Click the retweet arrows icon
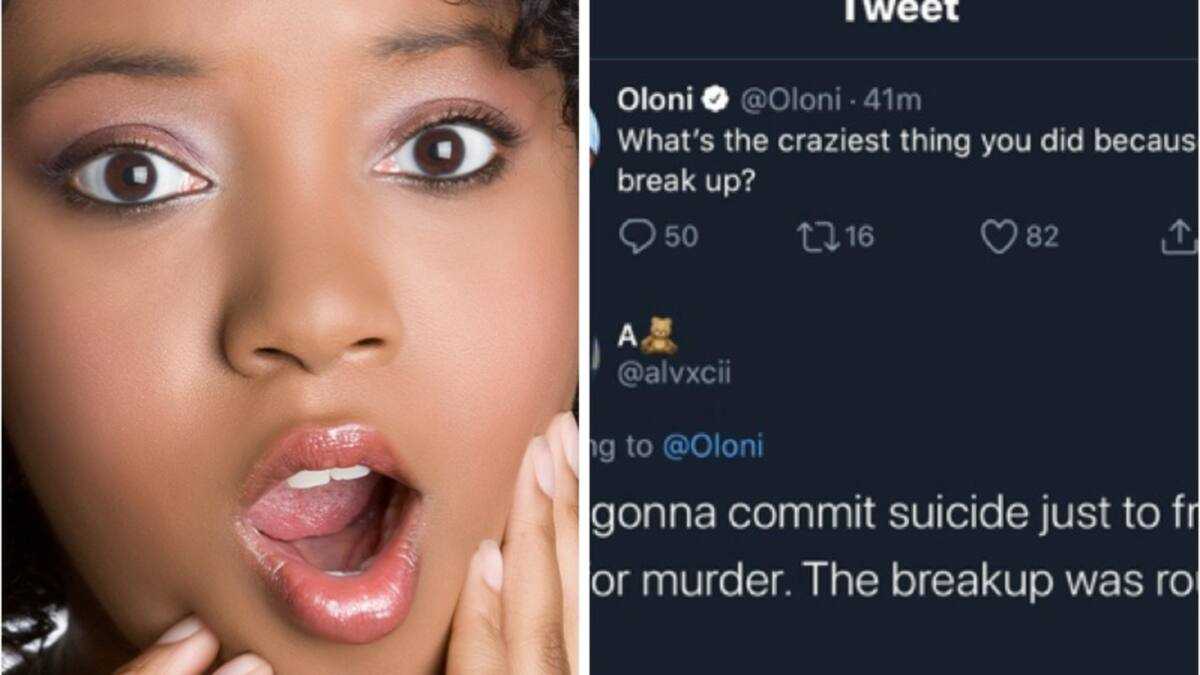Screen dimensions: 1200x675 coord(814,237)
